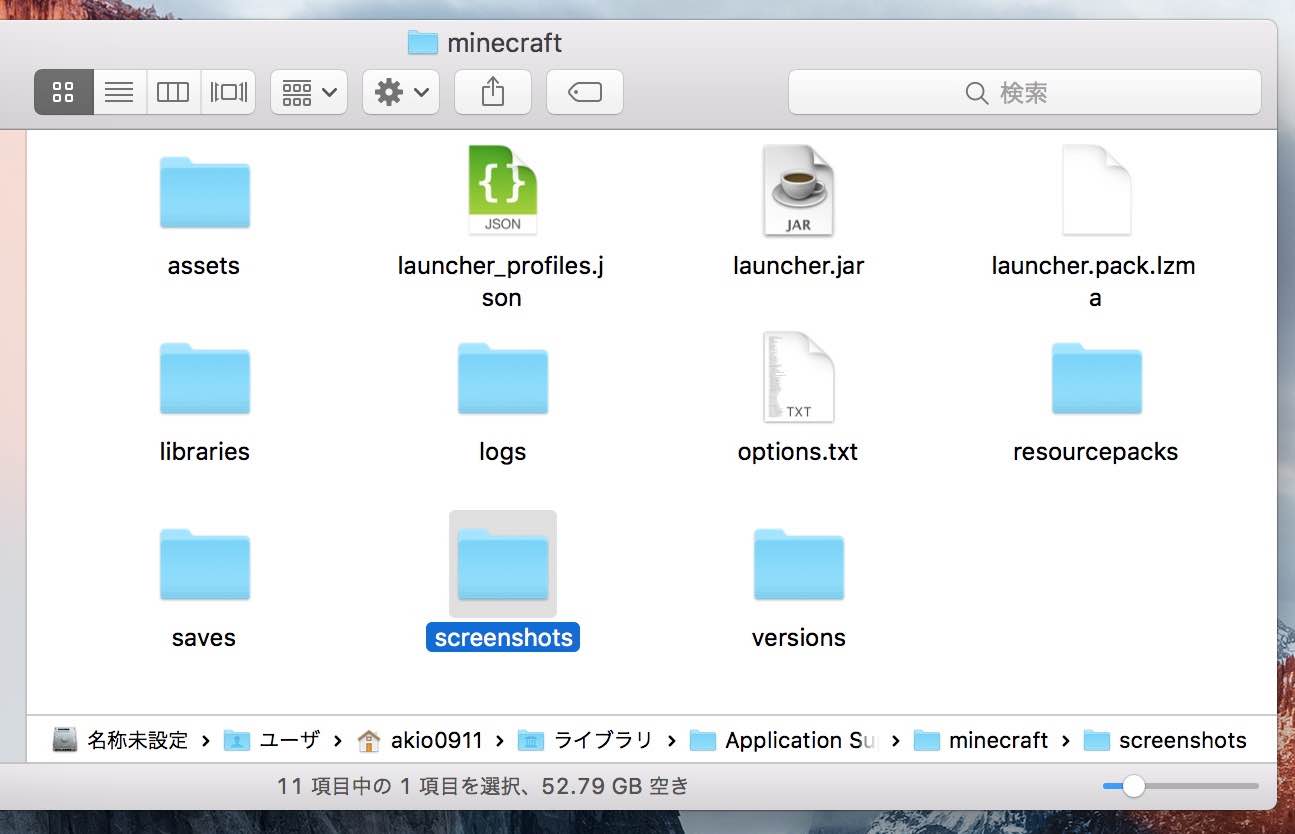This screenshot has height=834, width=1295.
Task: Switch to list view mode
Action: 119,92
